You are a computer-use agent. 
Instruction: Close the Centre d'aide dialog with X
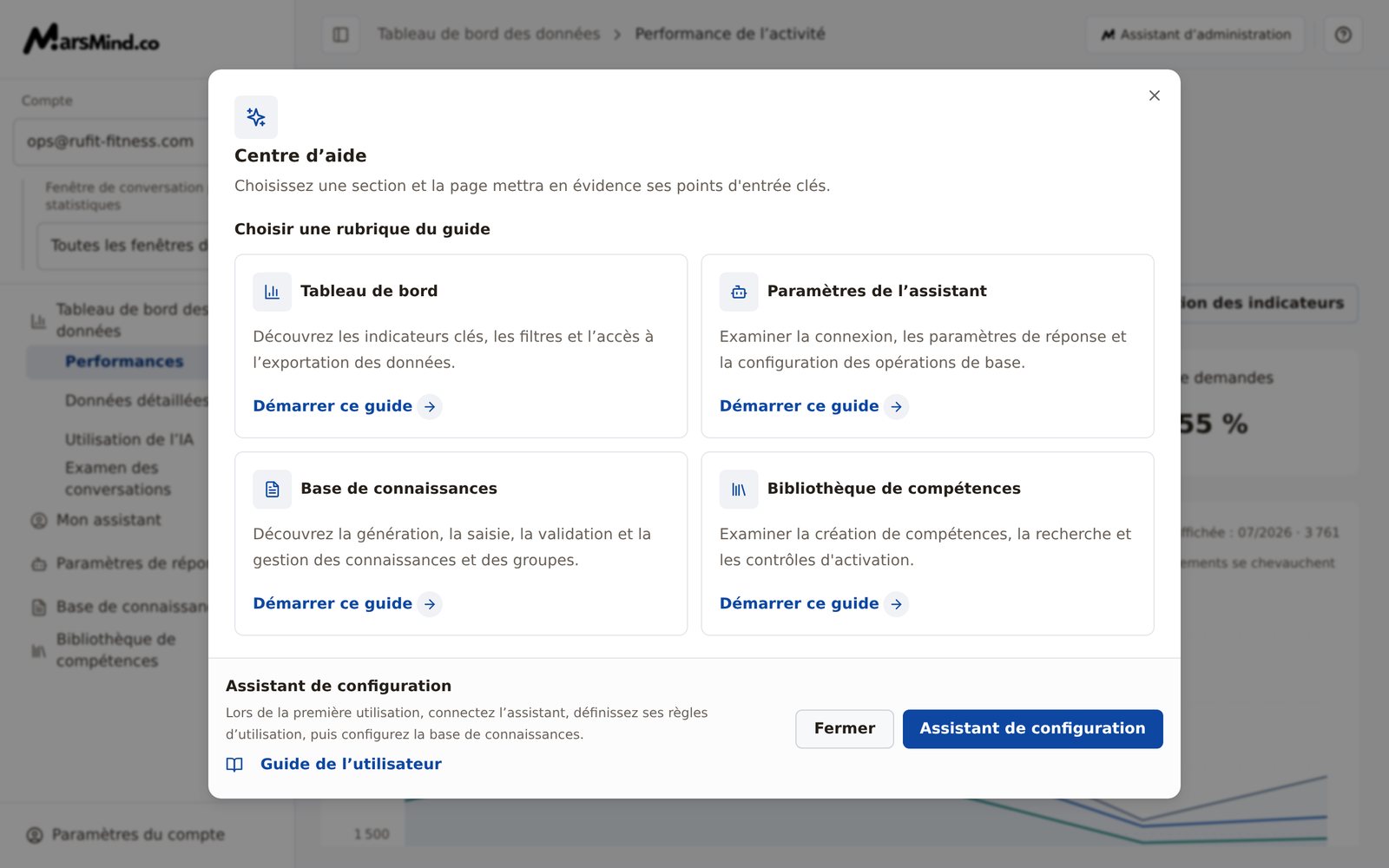pos(1154,95)
